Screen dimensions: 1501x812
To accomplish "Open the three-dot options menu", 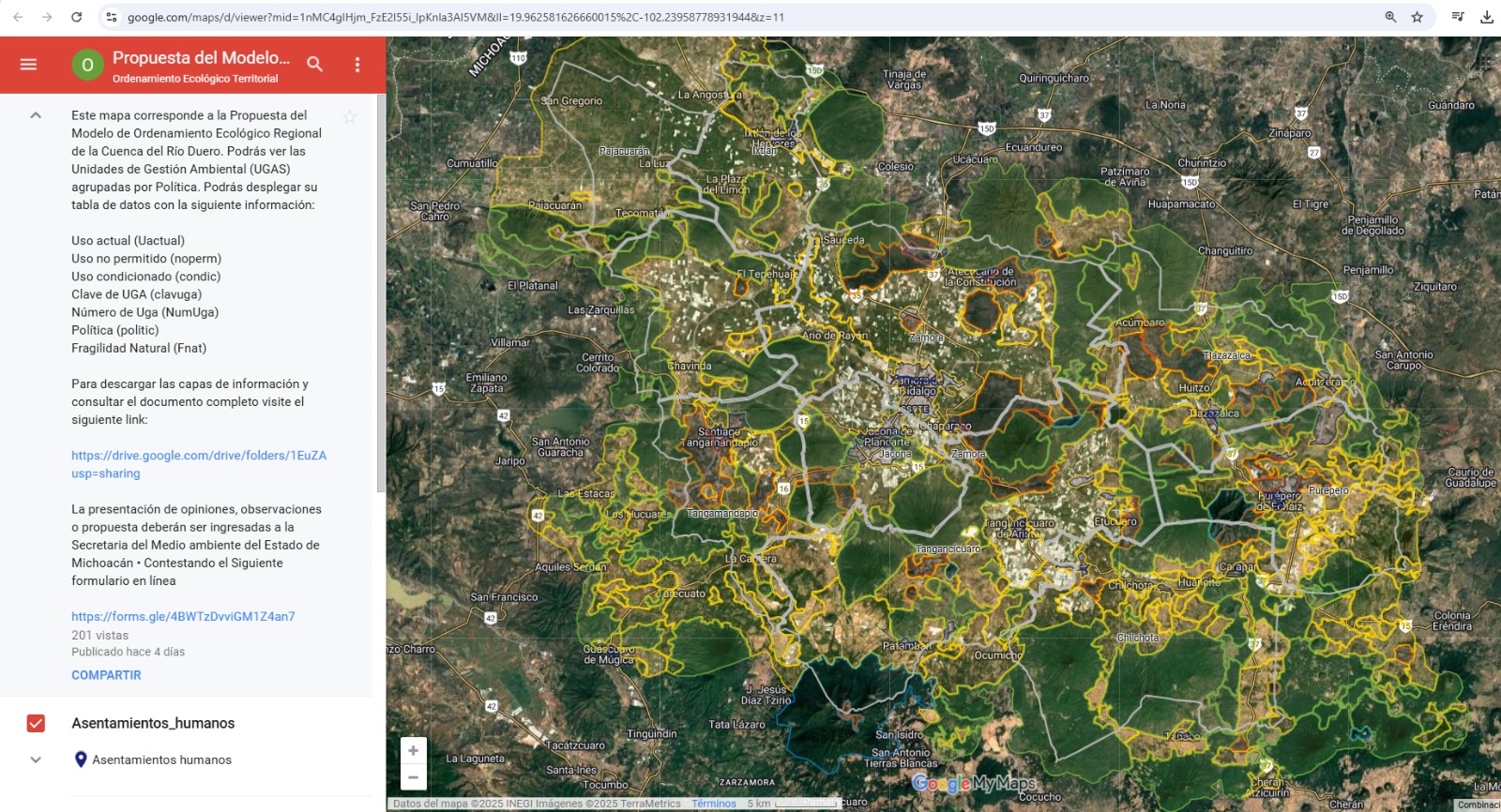I will point(357,65).
